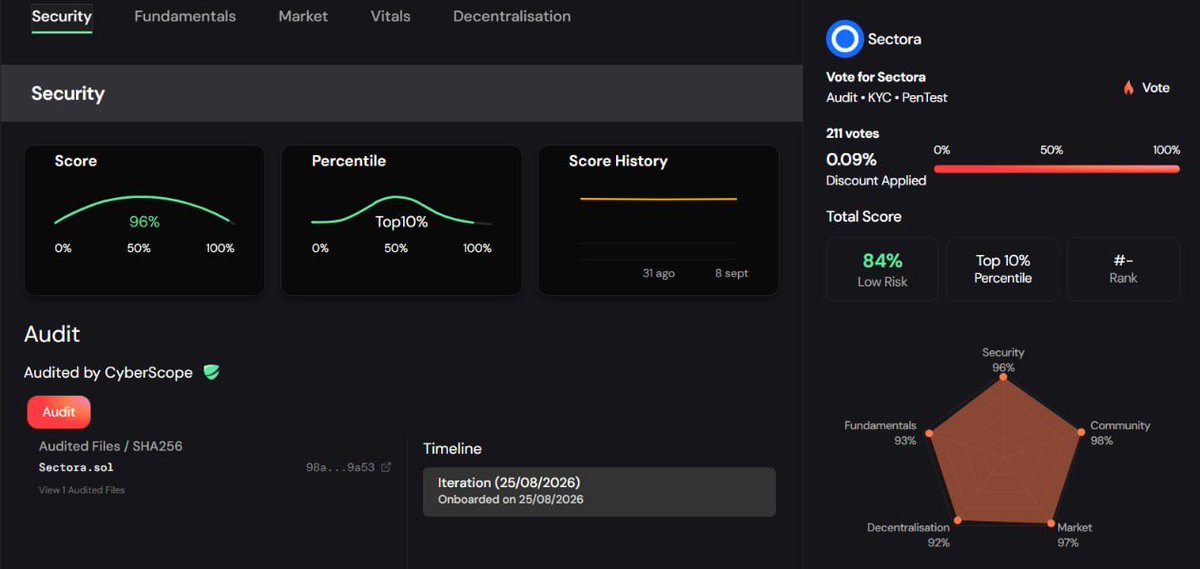Screen dimensions: 1200x569
Task: Open the Fundamentals tab
Action: (185, 16)
